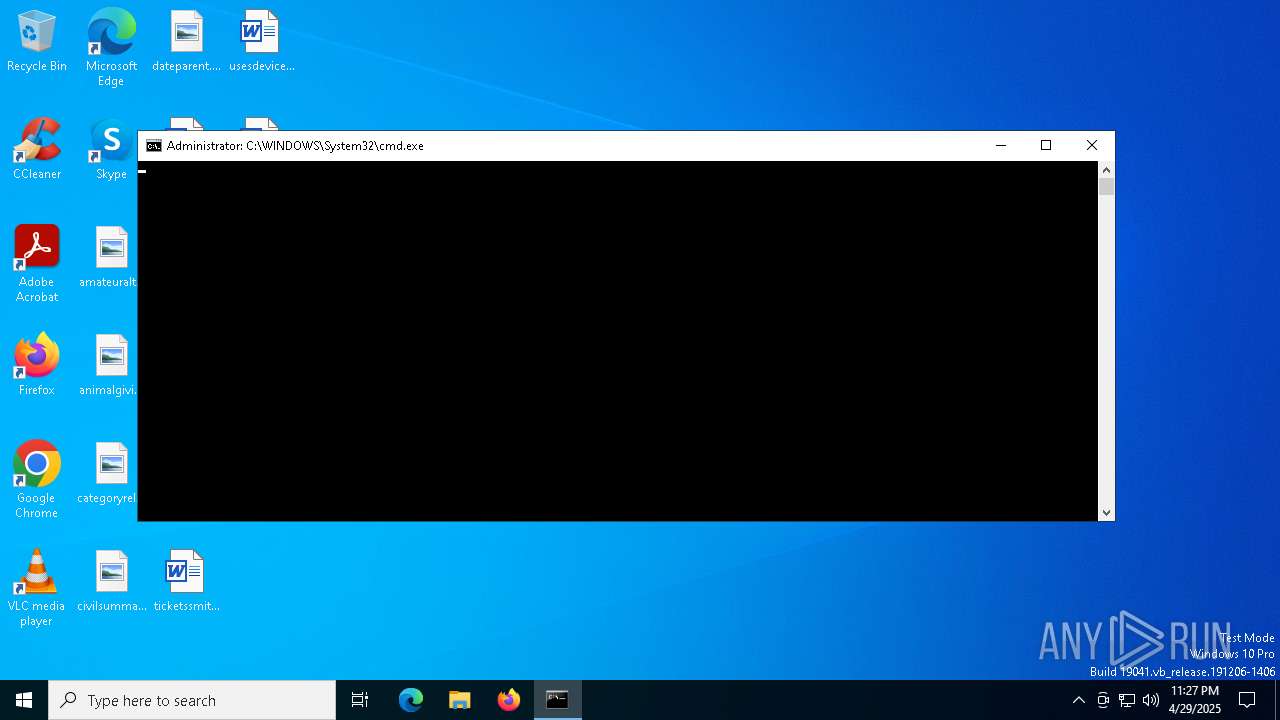Click the cmd scrollbar down arrow

click(1106, 513)
